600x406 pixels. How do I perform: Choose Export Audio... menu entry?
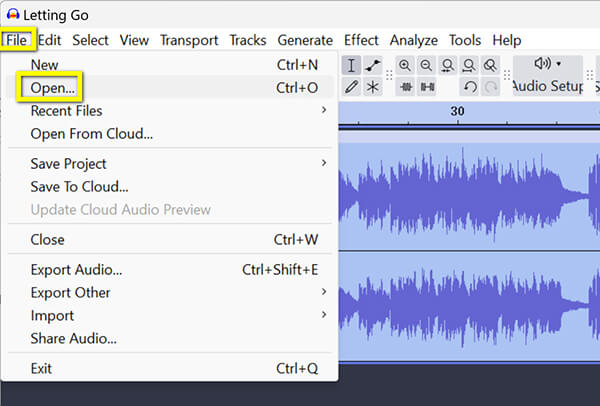pyautogui.click(x=170, y=269)
